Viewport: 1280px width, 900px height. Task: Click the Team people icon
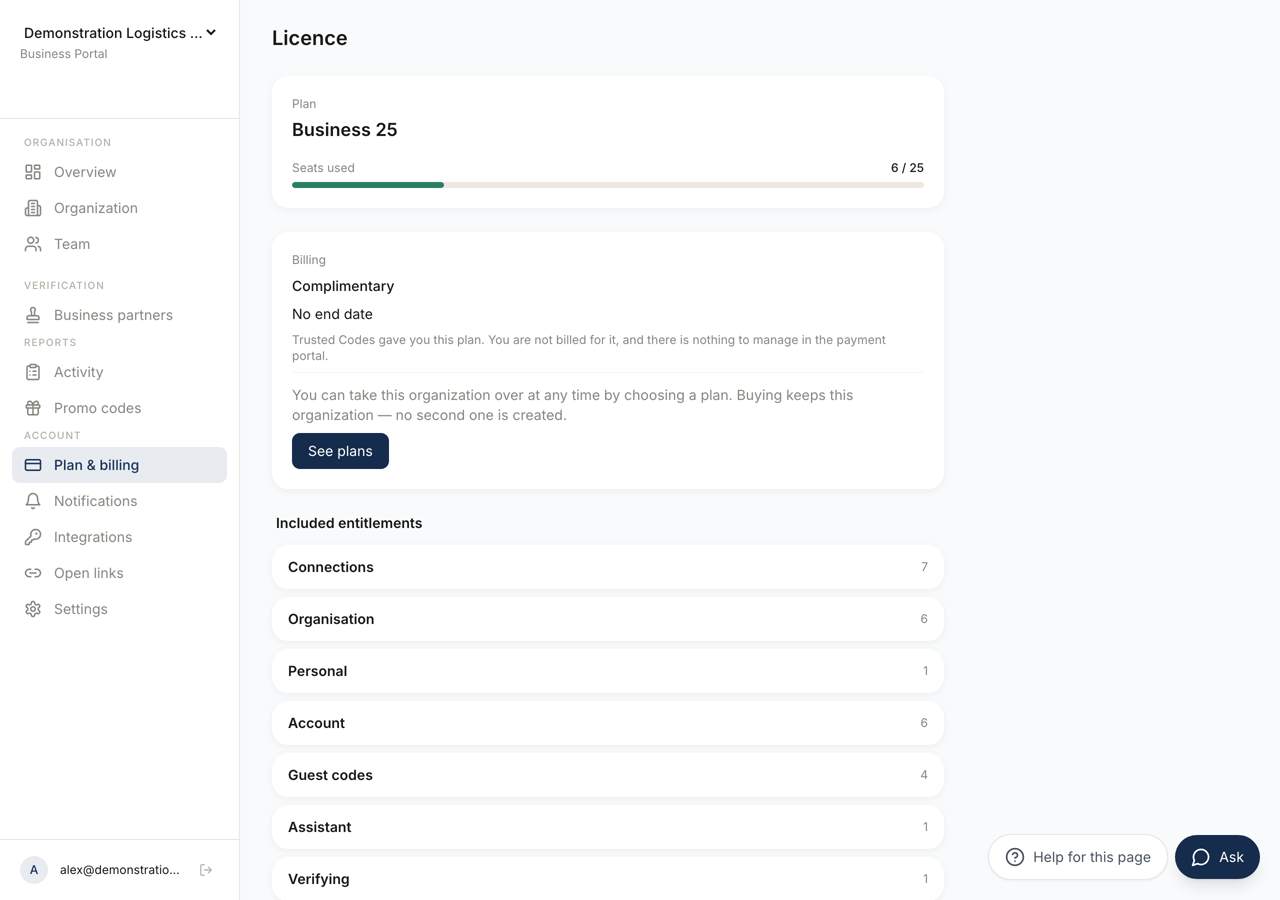coord(33,244)
